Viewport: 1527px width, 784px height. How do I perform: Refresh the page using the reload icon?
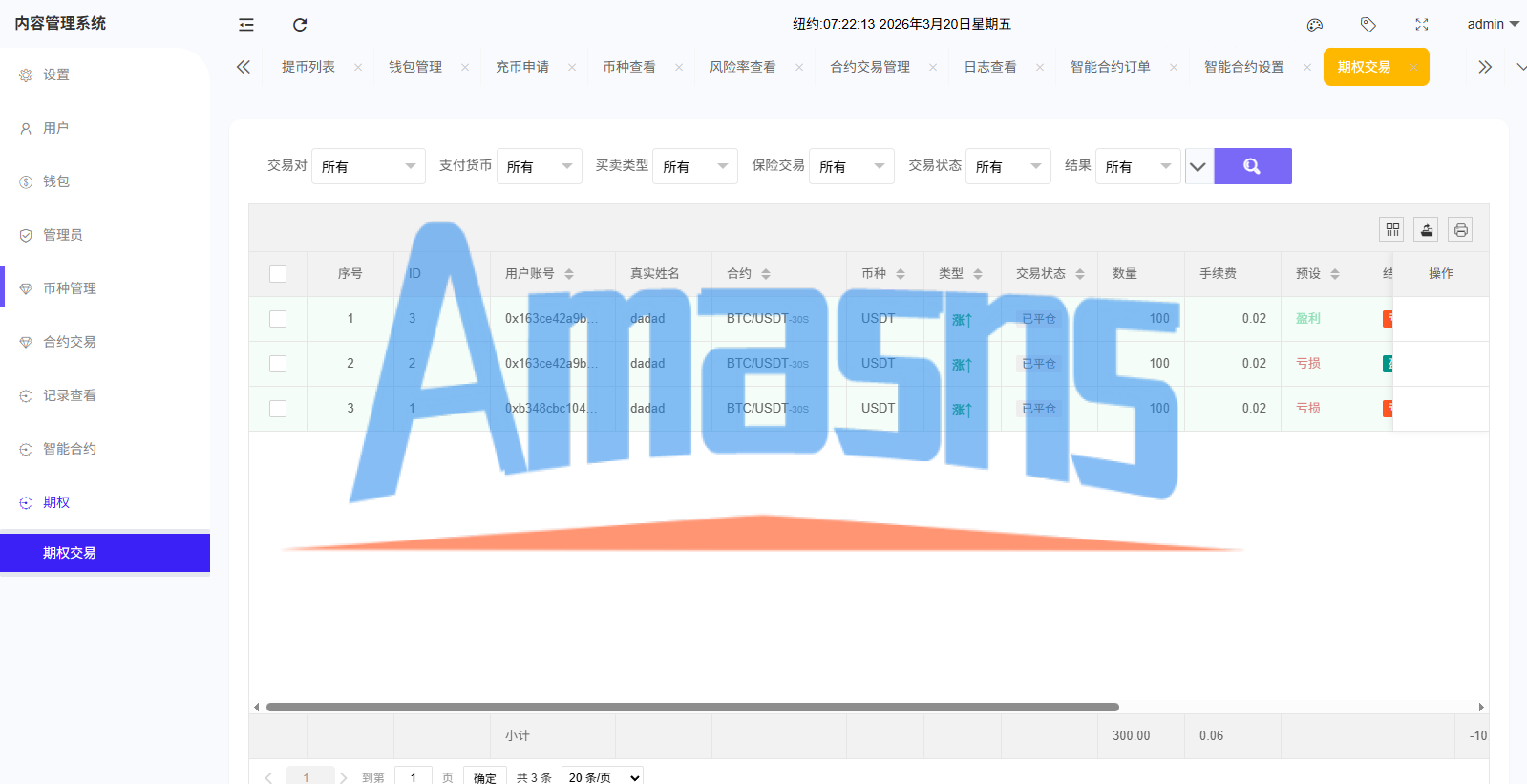click(300, 25)
